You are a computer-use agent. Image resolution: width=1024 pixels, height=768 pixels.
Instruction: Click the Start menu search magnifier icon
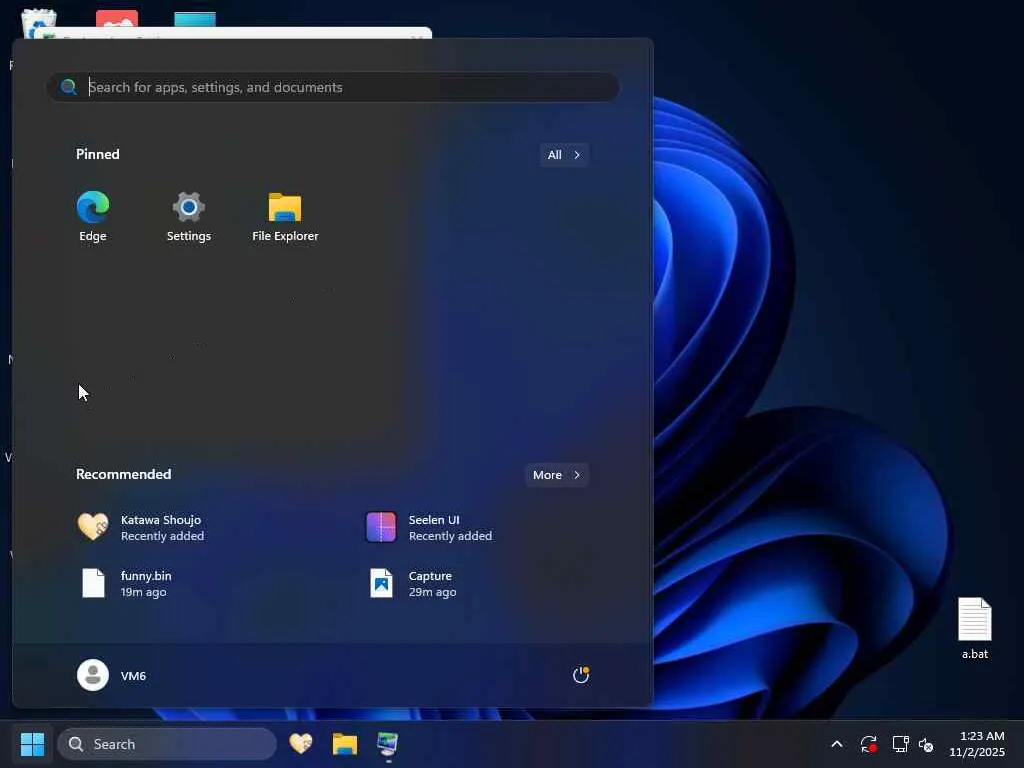(69, 87)
